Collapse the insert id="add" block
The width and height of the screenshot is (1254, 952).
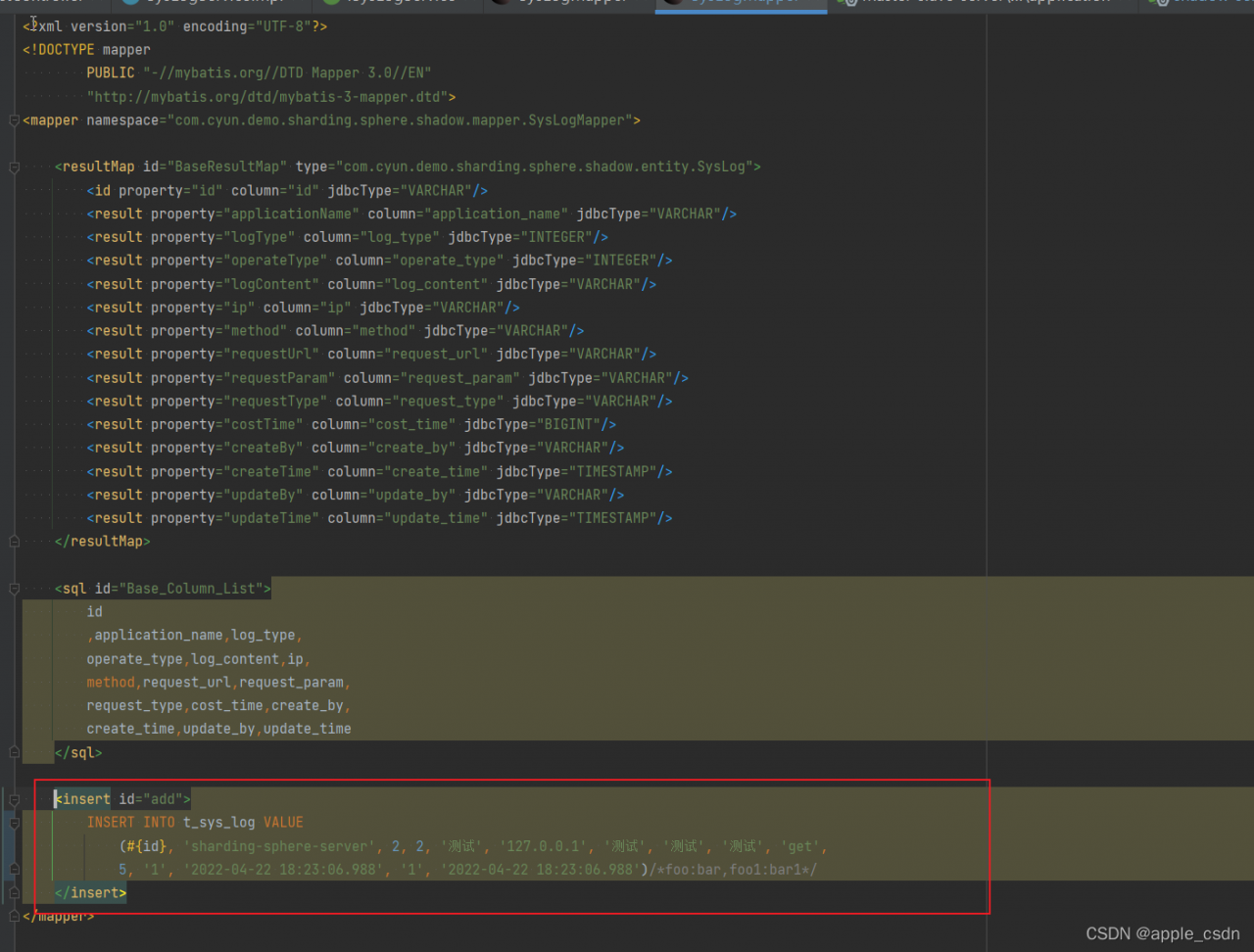click(x=14, y=799)
